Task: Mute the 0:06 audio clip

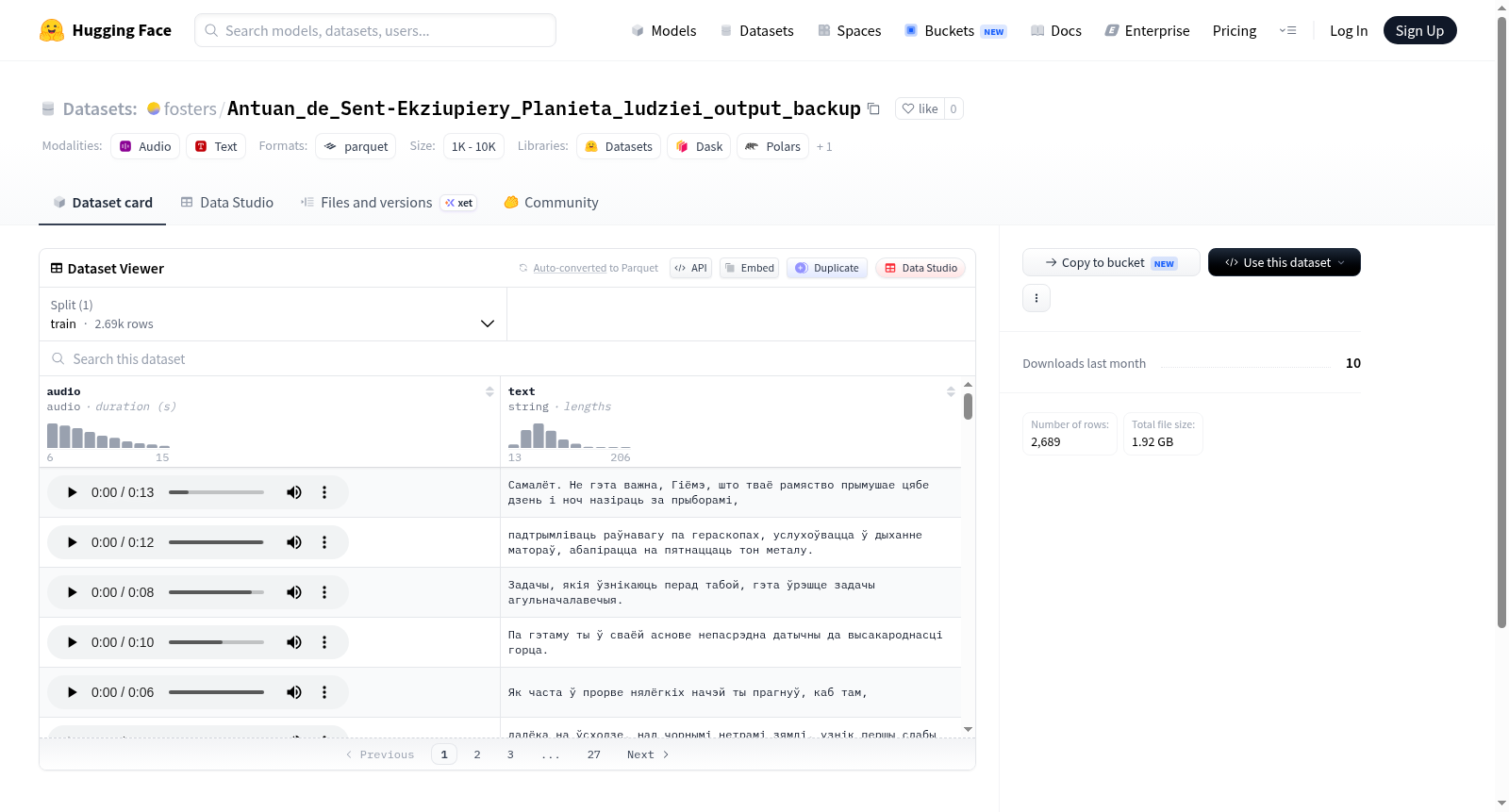Action: [294, 692]
